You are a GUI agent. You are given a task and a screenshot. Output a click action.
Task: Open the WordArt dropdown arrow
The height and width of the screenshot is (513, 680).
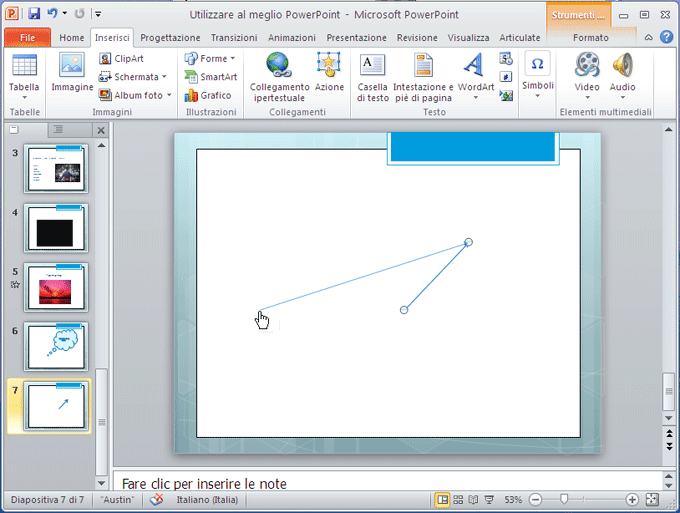475,98
